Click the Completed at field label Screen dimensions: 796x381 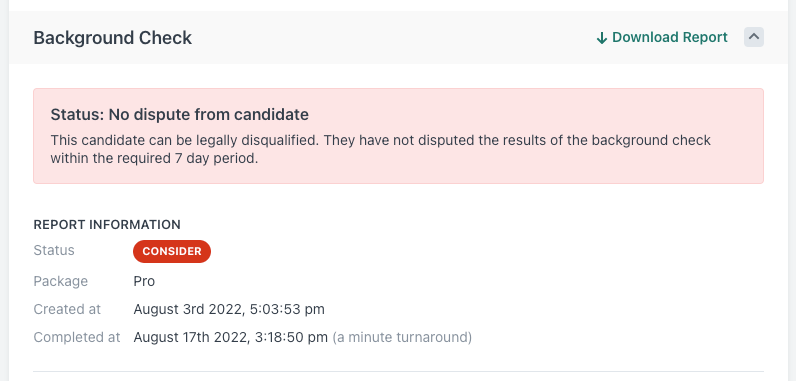77,337
